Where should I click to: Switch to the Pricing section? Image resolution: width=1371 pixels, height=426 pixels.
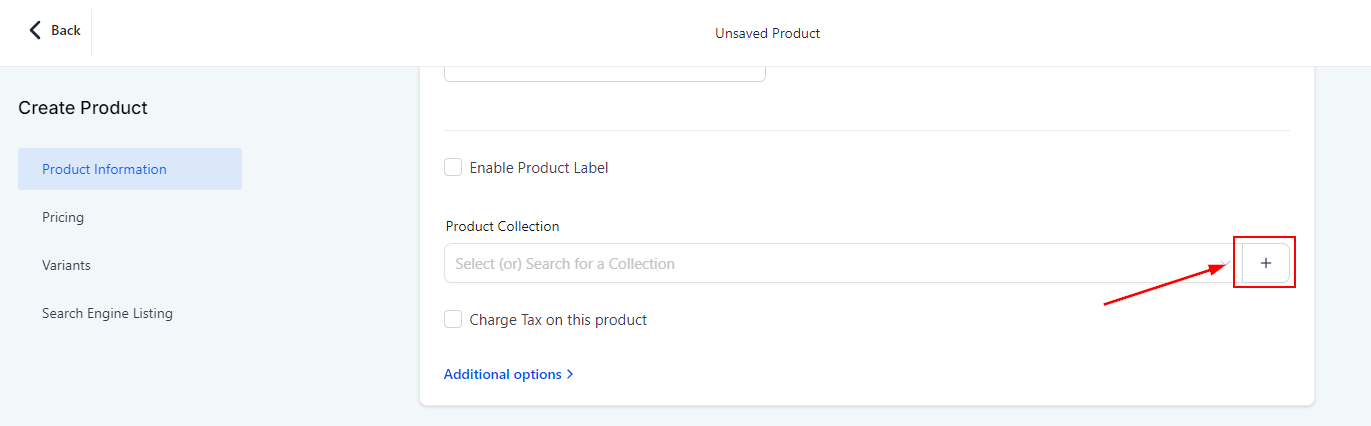click(63, 217)
